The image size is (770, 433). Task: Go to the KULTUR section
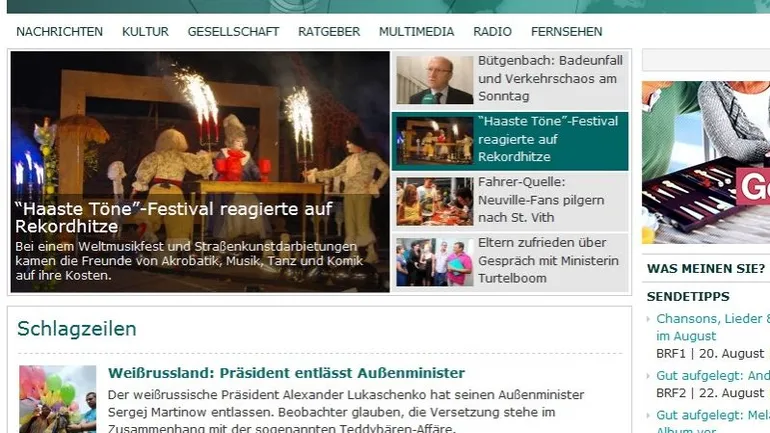pyautogui.click(x=145, y=31)
